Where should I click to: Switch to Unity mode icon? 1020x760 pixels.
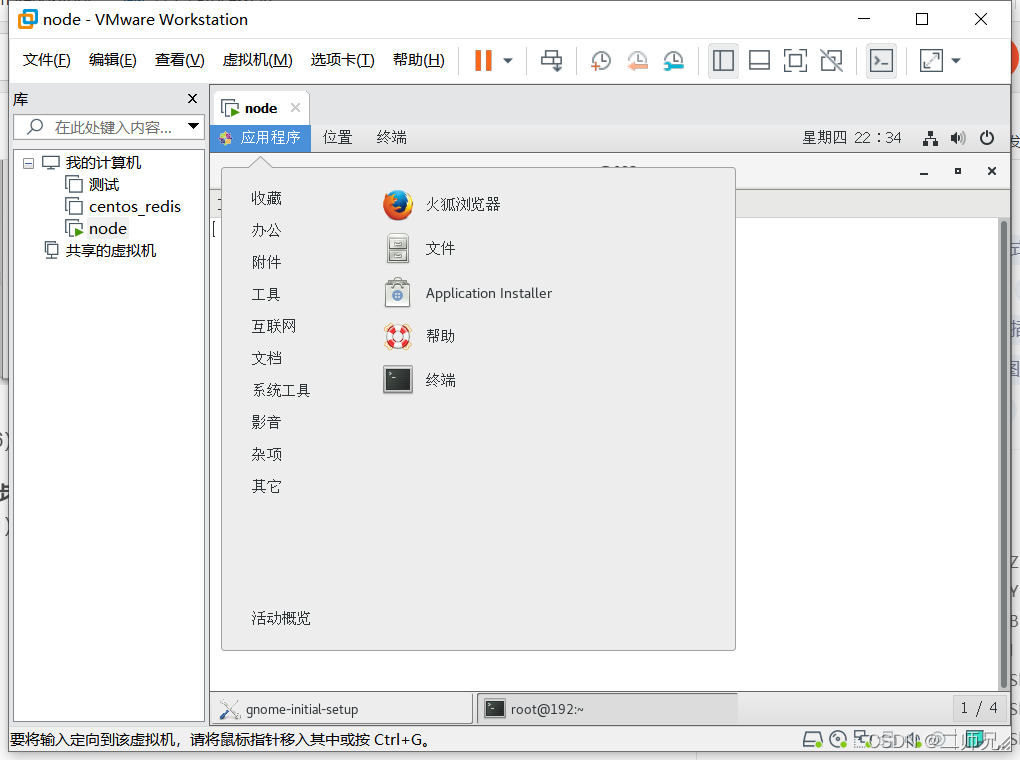(831, 61)
